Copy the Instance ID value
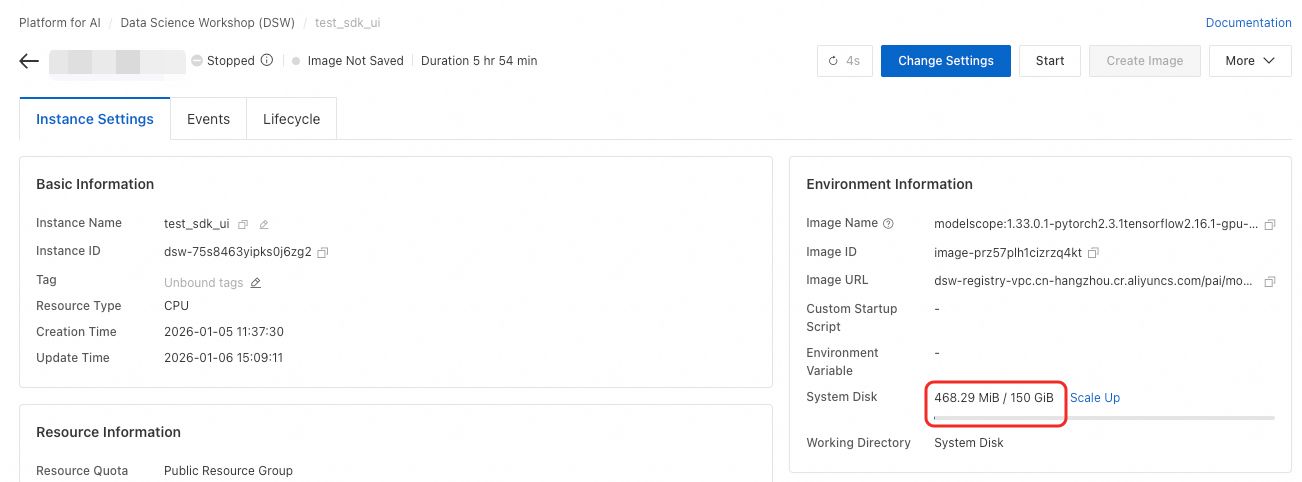 [322, 252]
